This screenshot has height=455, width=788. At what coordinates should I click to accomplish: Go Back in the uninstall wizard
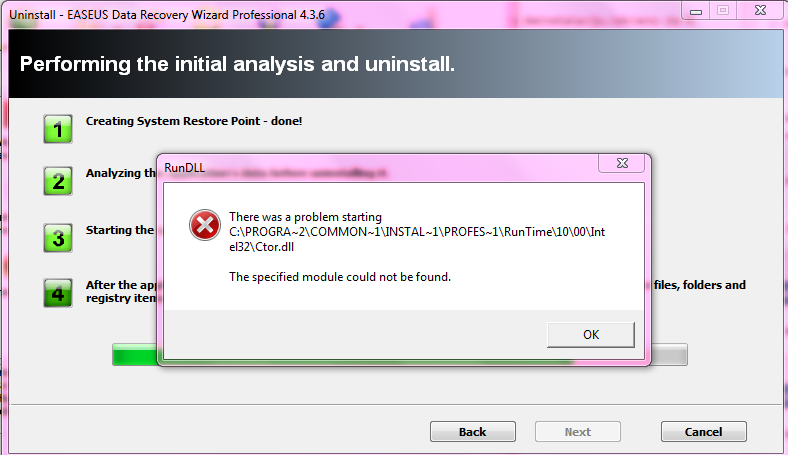(x=472, y=432)
